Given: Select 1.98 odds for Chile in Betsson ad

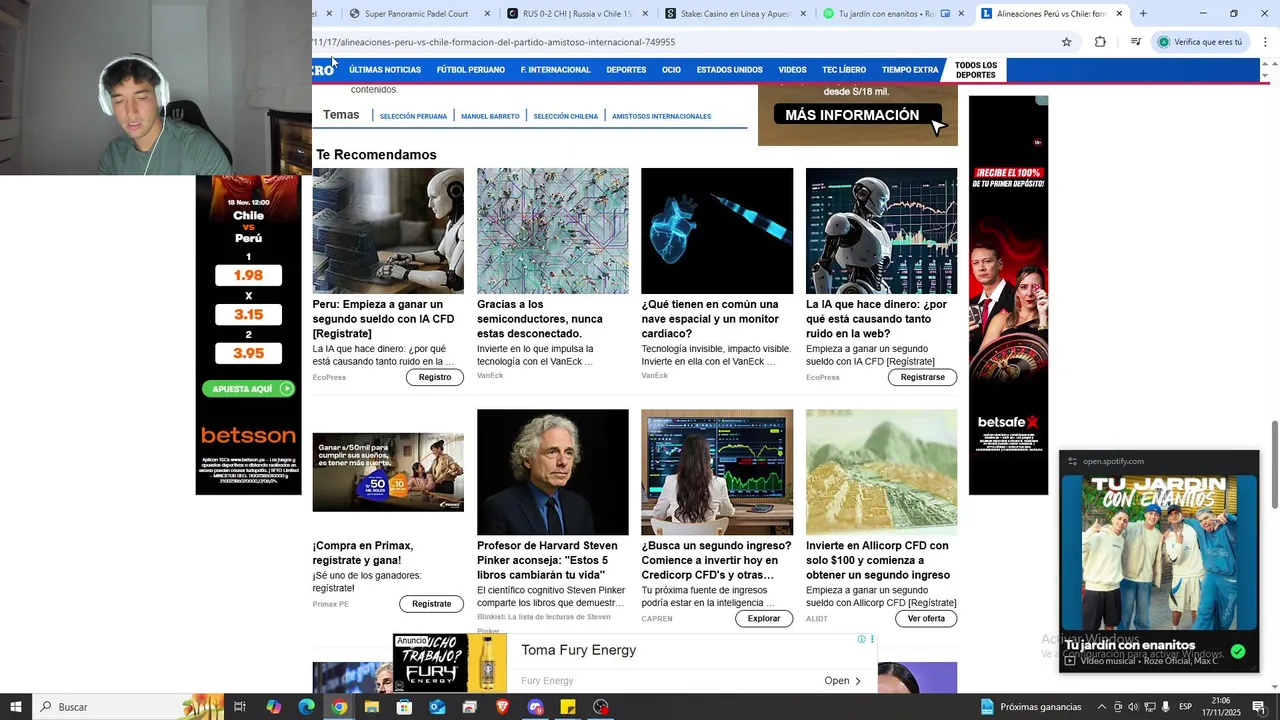Looking at the screenshot, I should [248, 276].
